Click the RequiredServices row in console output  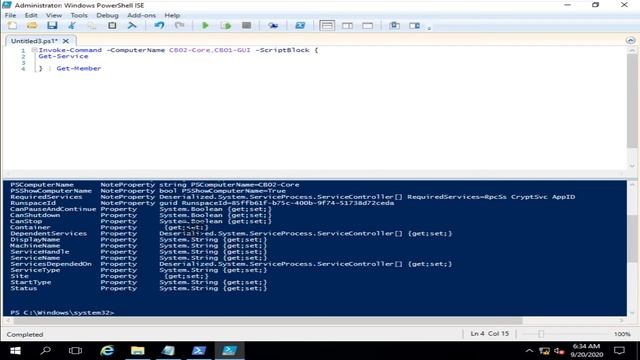[293, 197]
